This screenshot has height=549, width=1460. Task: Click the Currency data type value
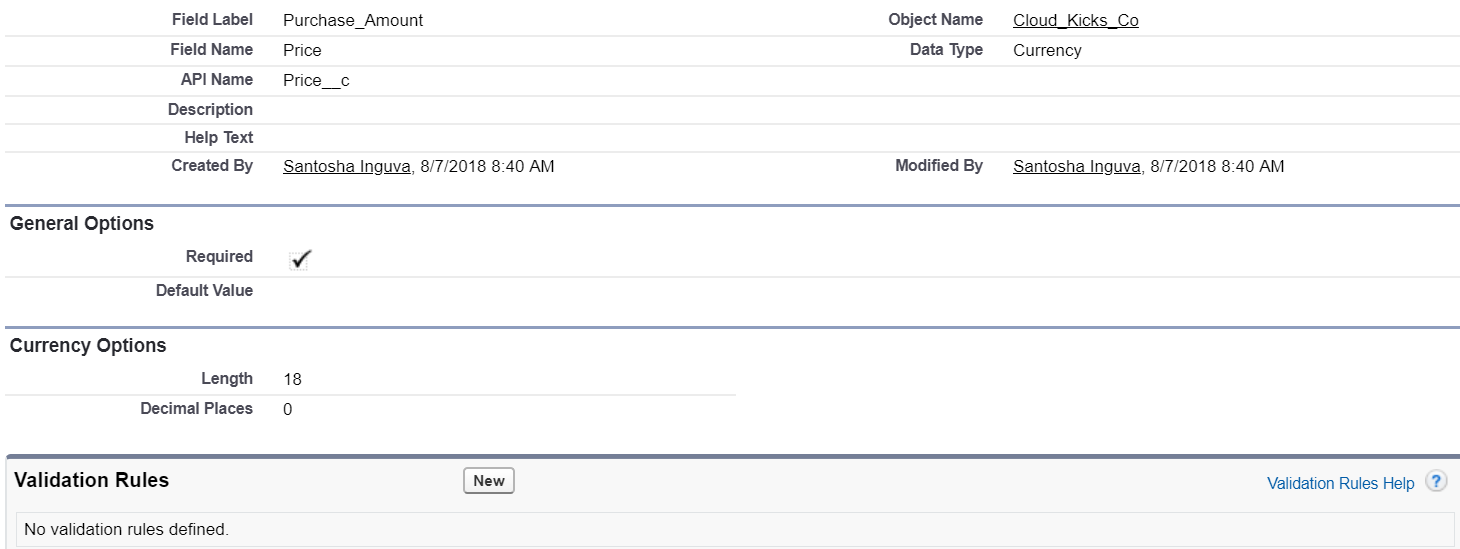point(1047,50)
